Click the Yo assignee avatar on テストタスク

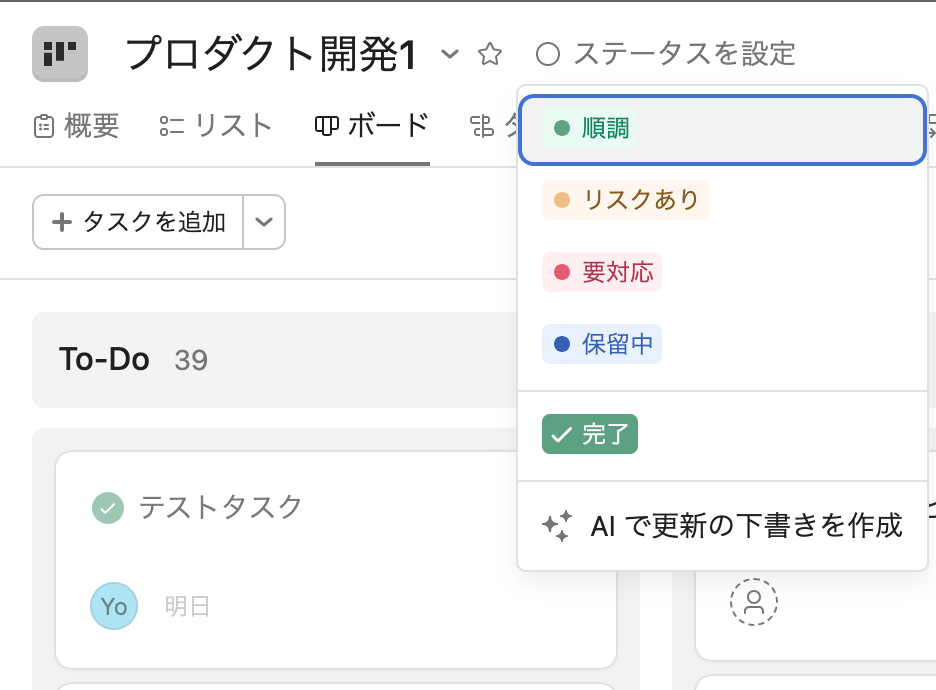pyautogui.click(x=114, y=606)
